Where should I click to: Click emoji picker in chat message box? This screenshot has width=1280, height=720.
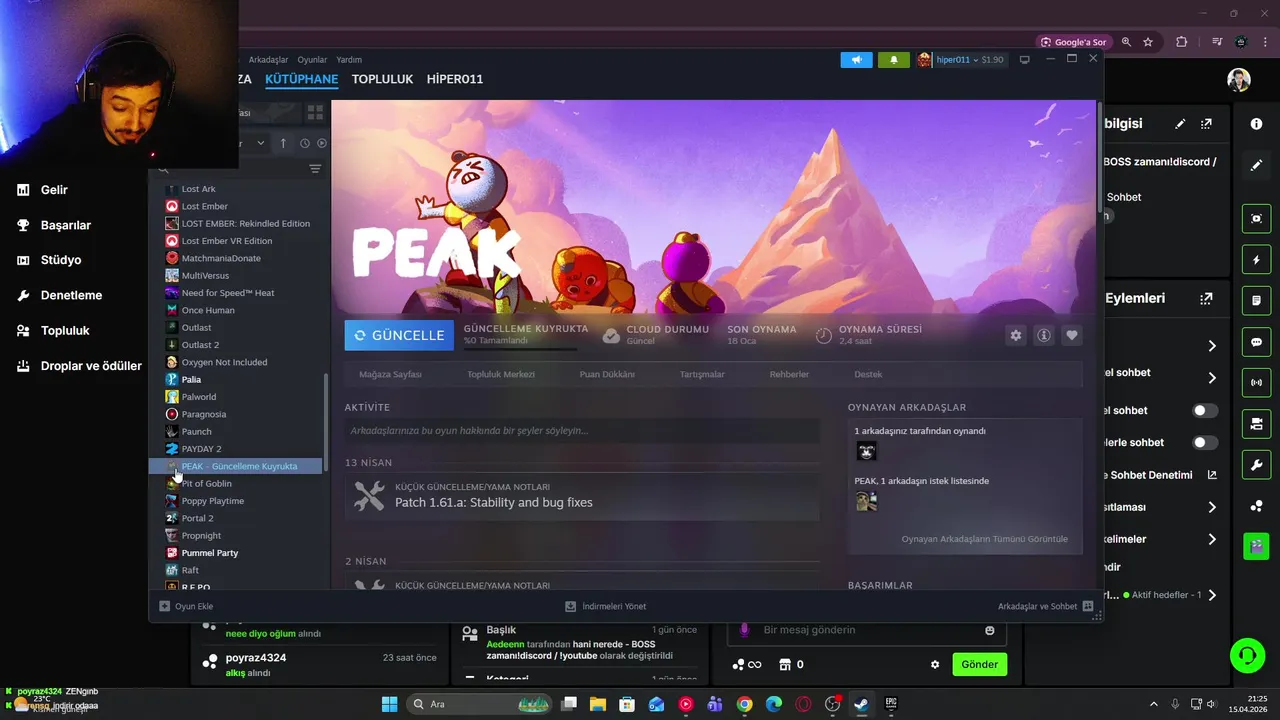click(990, 630)
